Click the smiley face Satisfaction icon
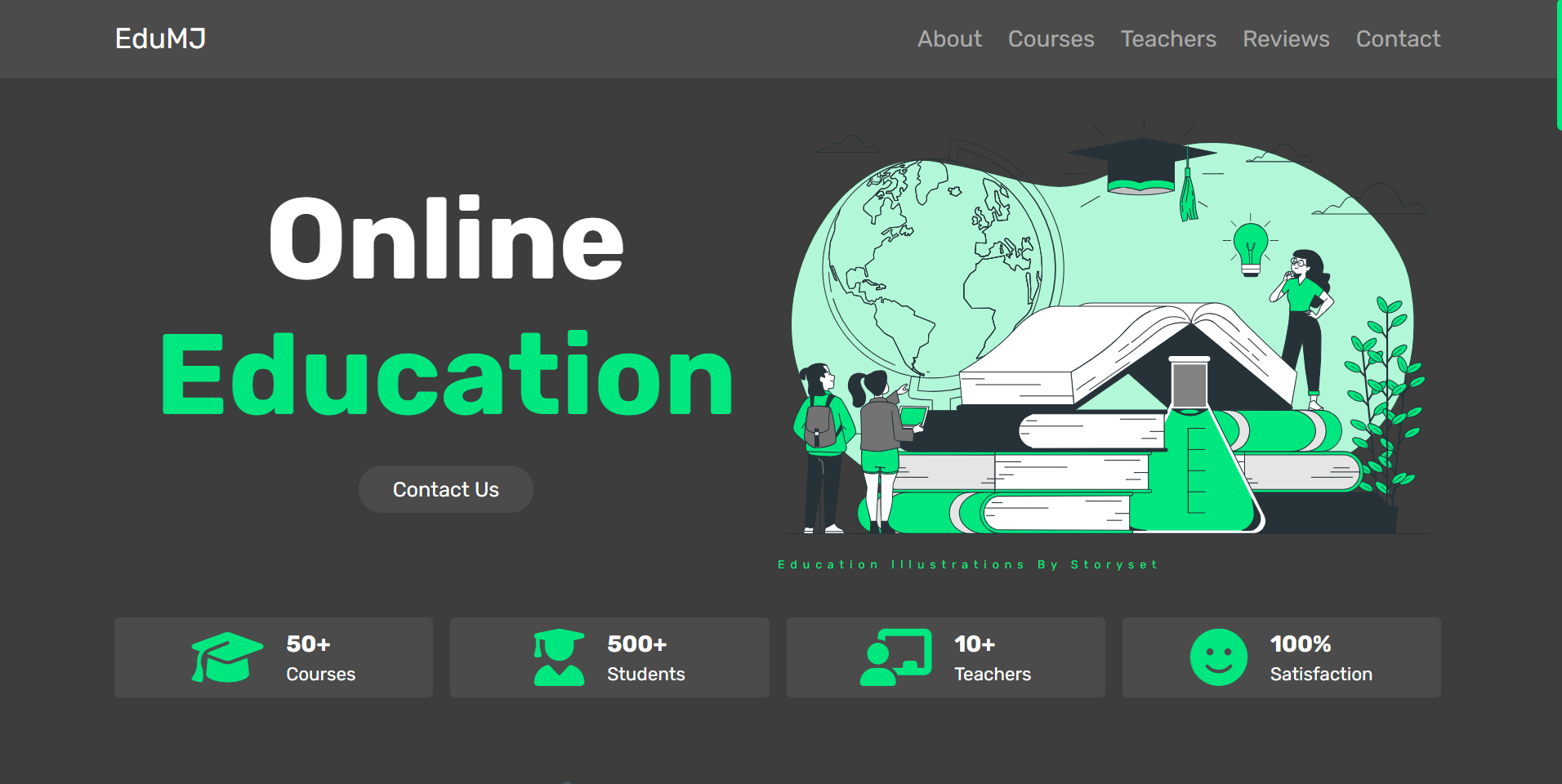 click(x=1218, y=657)
